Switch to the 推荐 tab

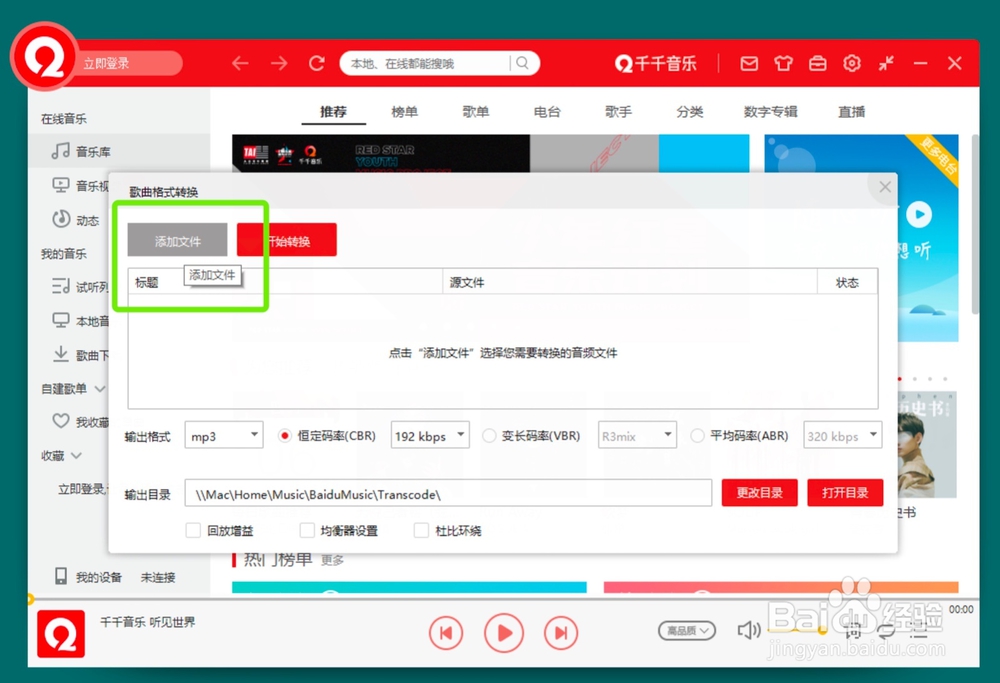[x=334, y=112]
